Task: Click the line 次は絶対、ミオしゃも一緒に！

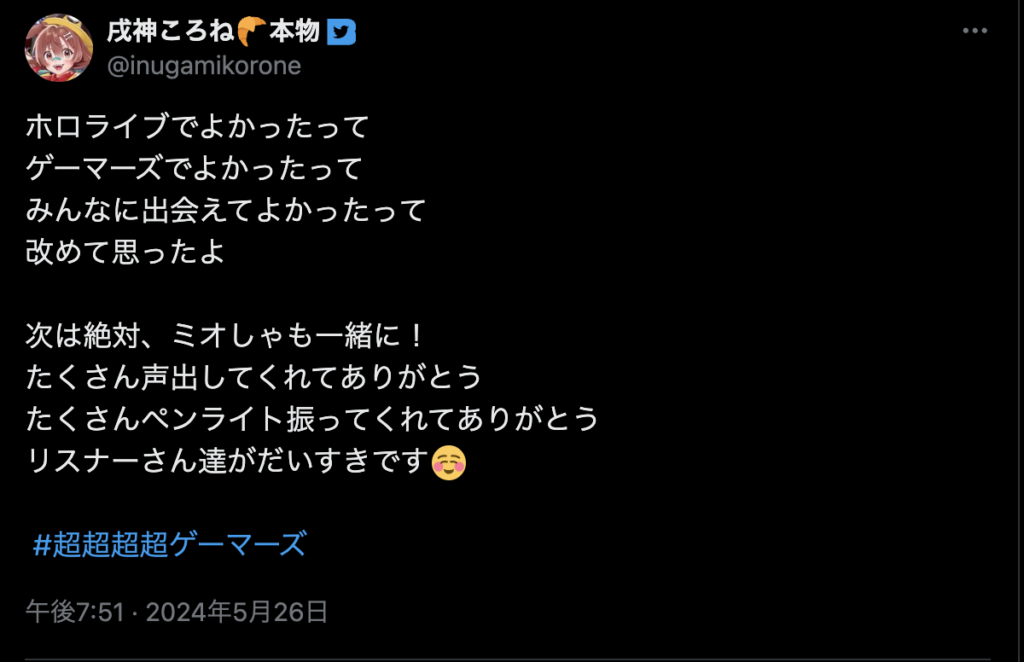Action: coord(226,336)
